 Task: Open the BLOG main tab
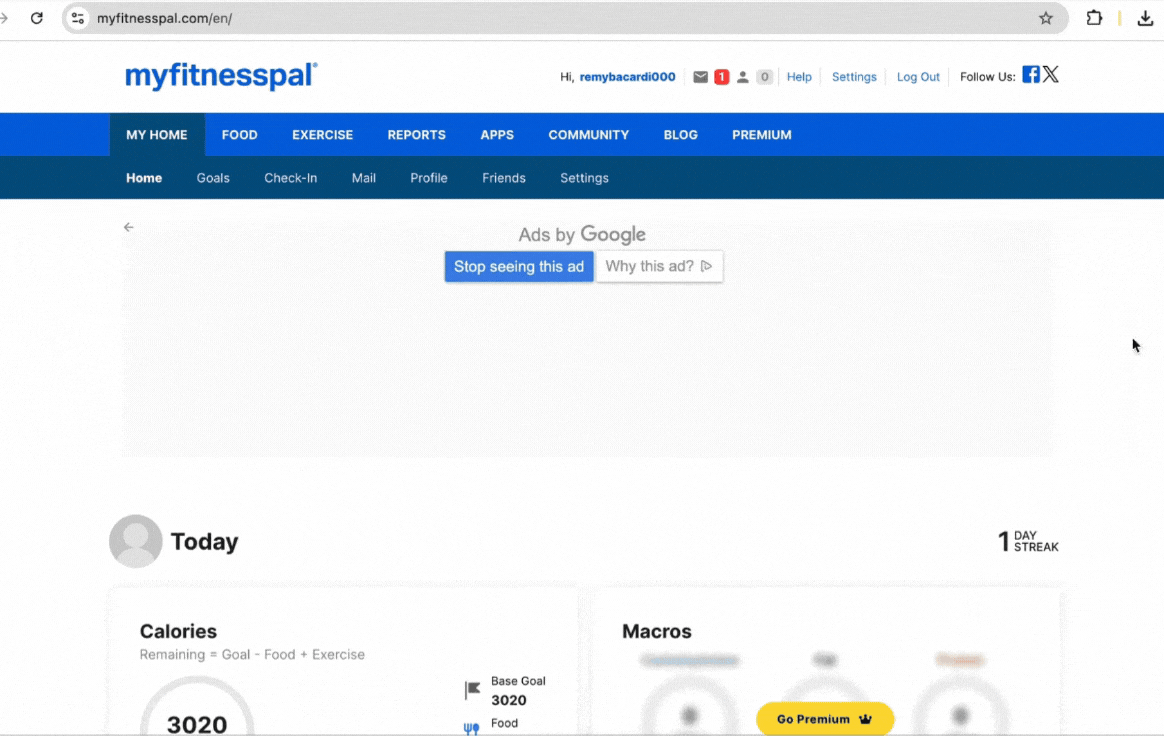click(681, 134)
